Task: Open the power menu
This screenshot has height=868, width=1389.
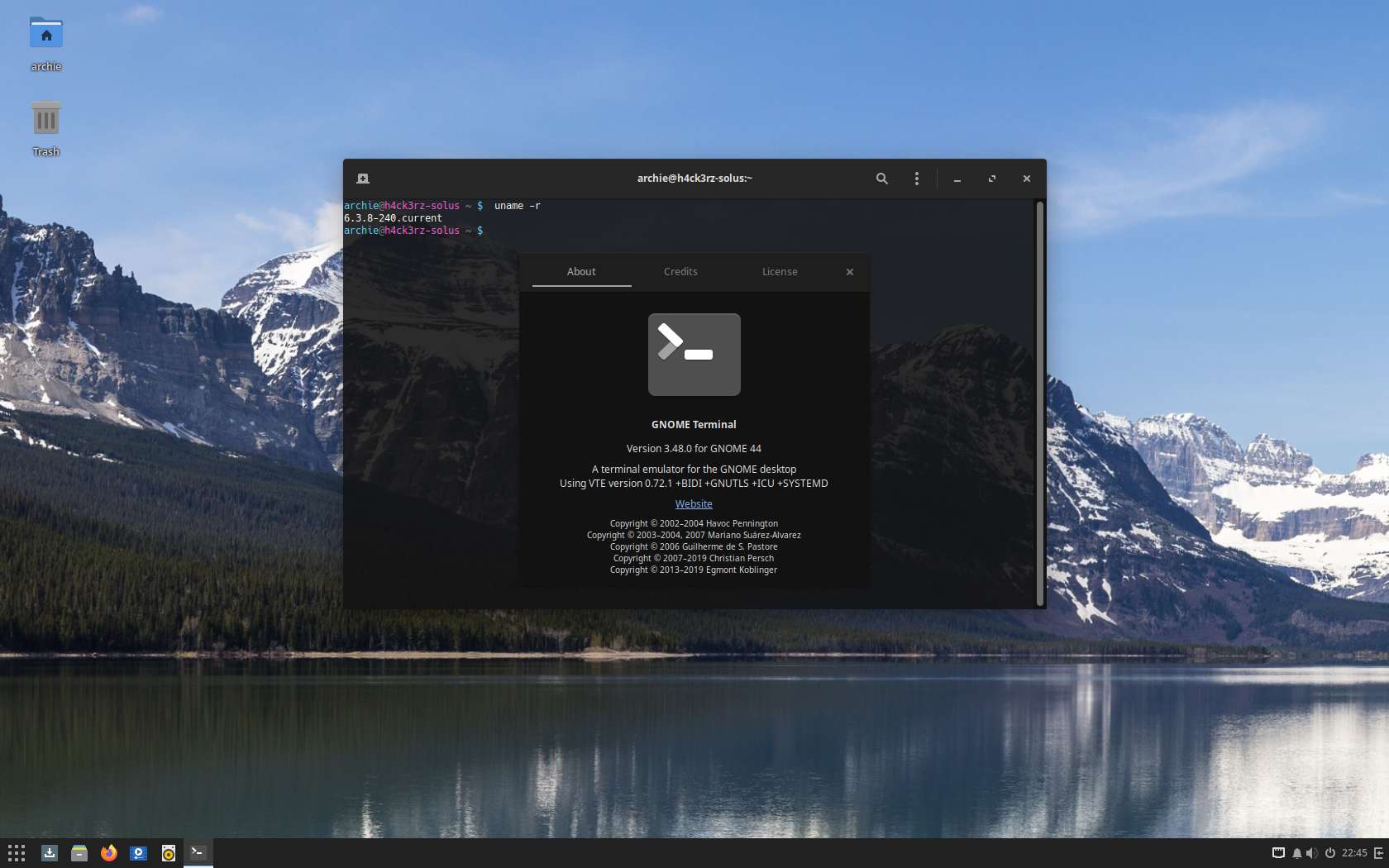Action: [x=1330, y=853]
